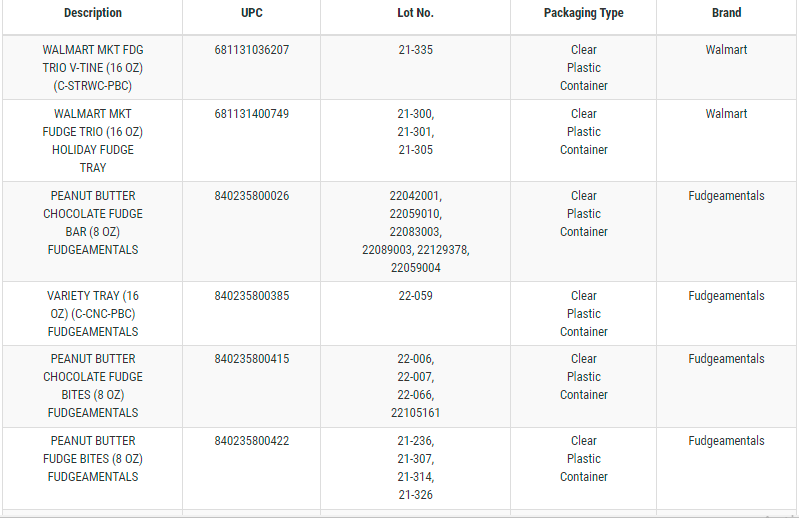
Task: Click the Packaging Type column header
Action: pyautogui.click(x=583, y=13)
